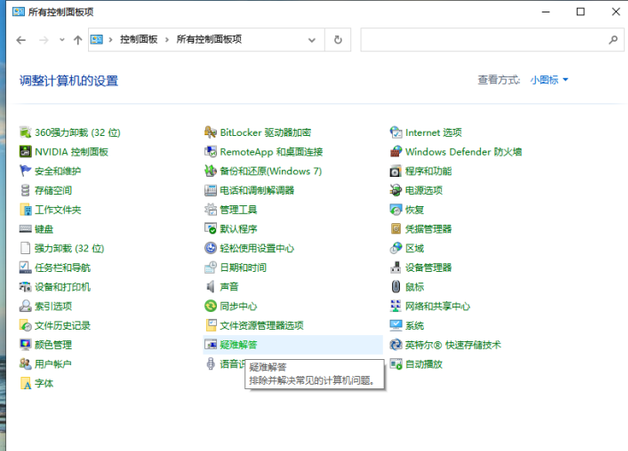Screen dimensions: 628x451
Task: Click the 设备管理器 icon
Action: pyautogui.click(x=396, y=267)
